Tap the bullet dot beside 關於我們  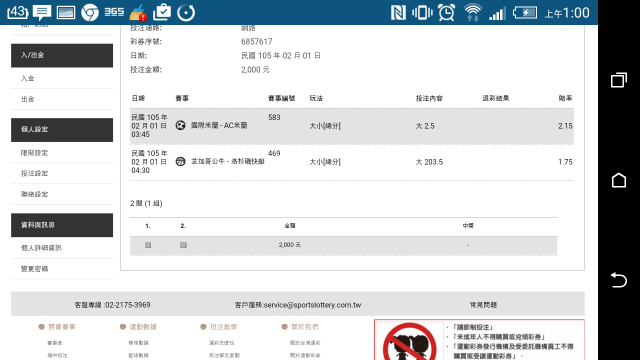pyautogui.click(x=284, y=327)
